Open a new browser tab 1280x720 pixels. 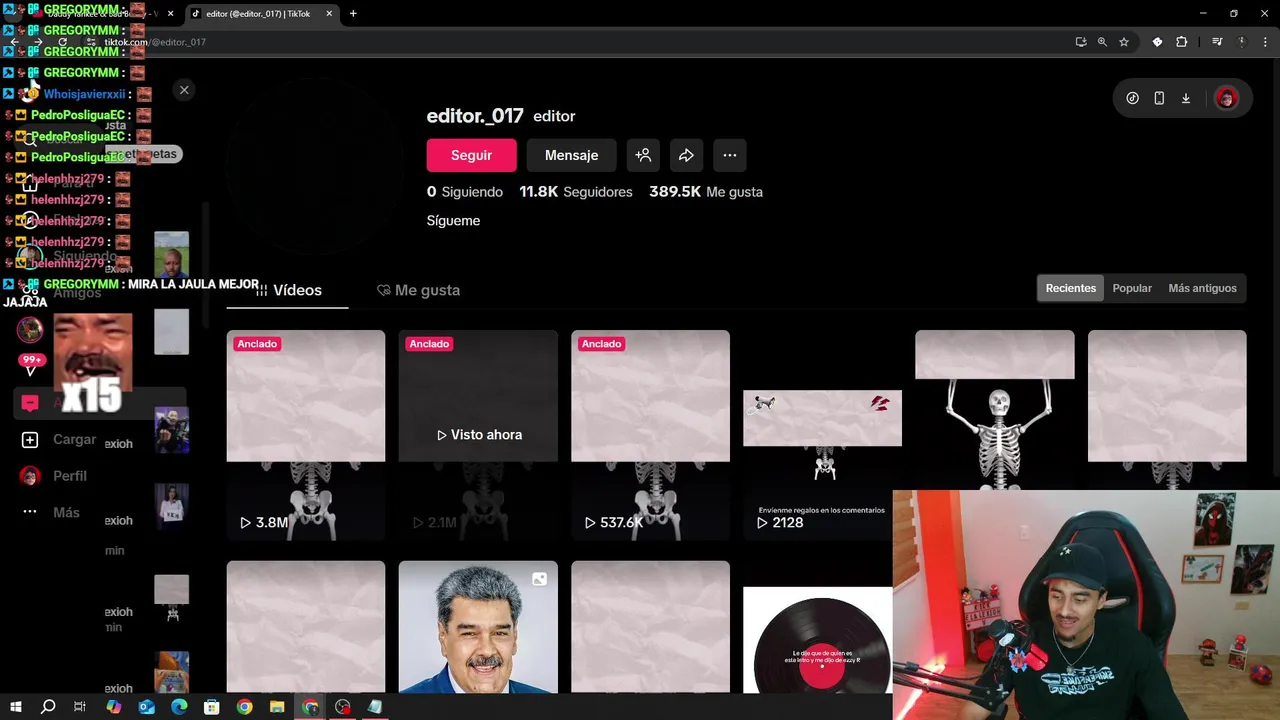click(353, 14)
